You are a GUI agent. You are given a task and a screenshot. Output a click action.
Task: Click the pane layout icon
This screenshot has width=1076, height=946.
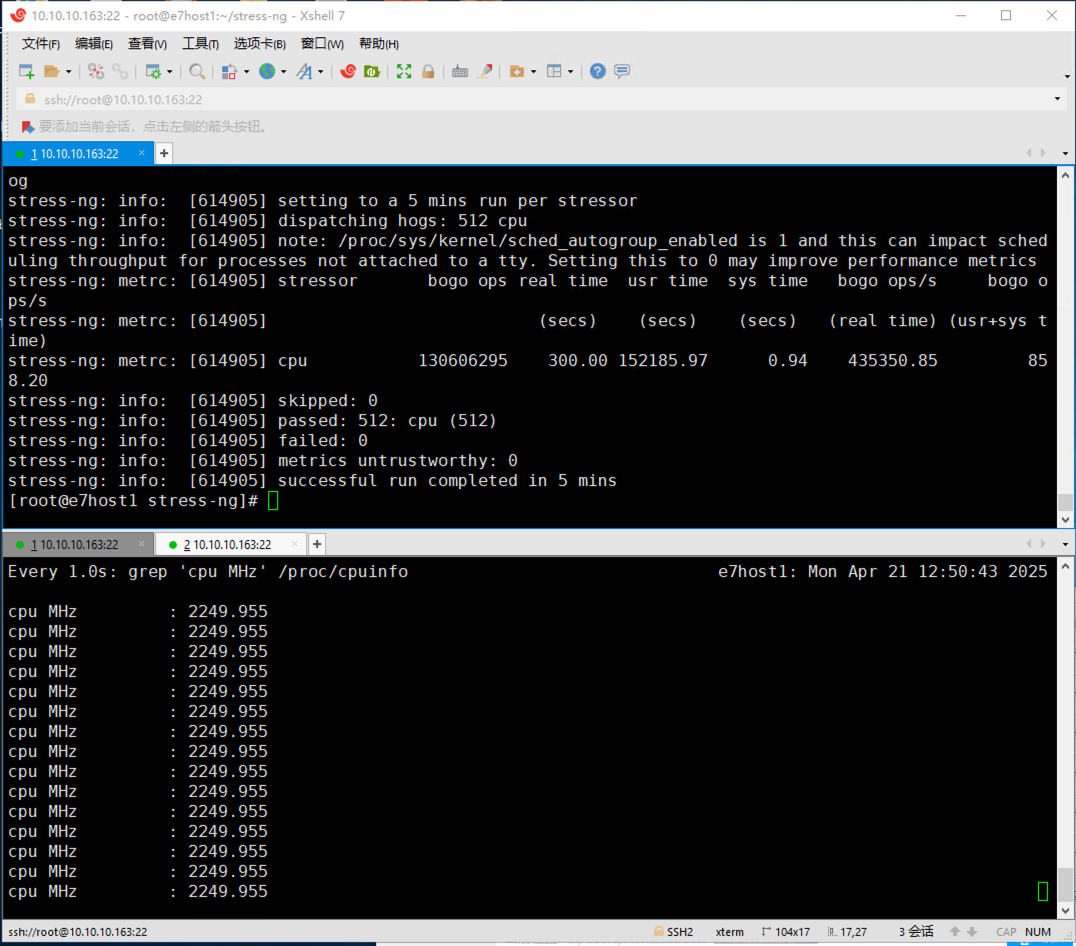point(554,71)
